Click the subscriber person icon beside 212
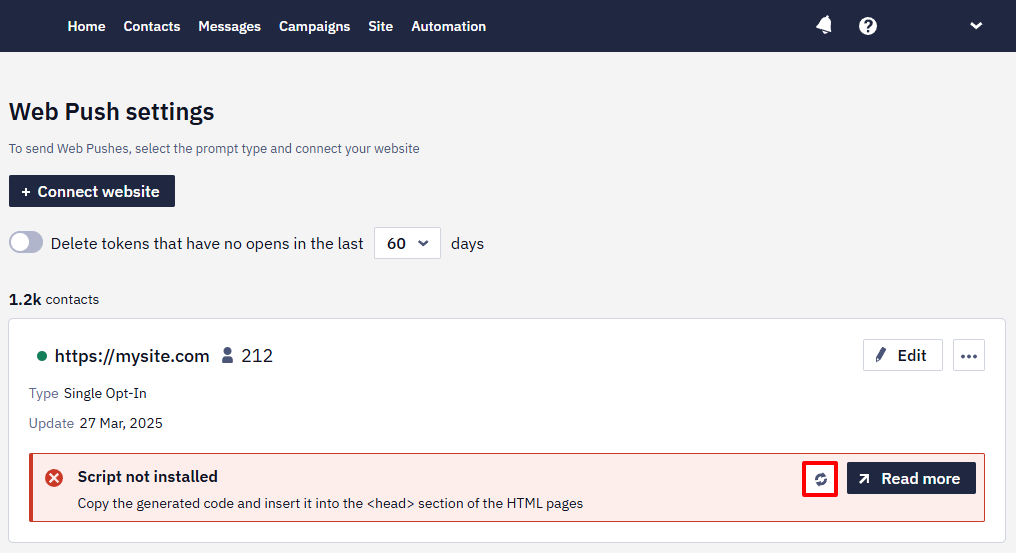This screenshot has height=553, width=1016. coord(227,355)
